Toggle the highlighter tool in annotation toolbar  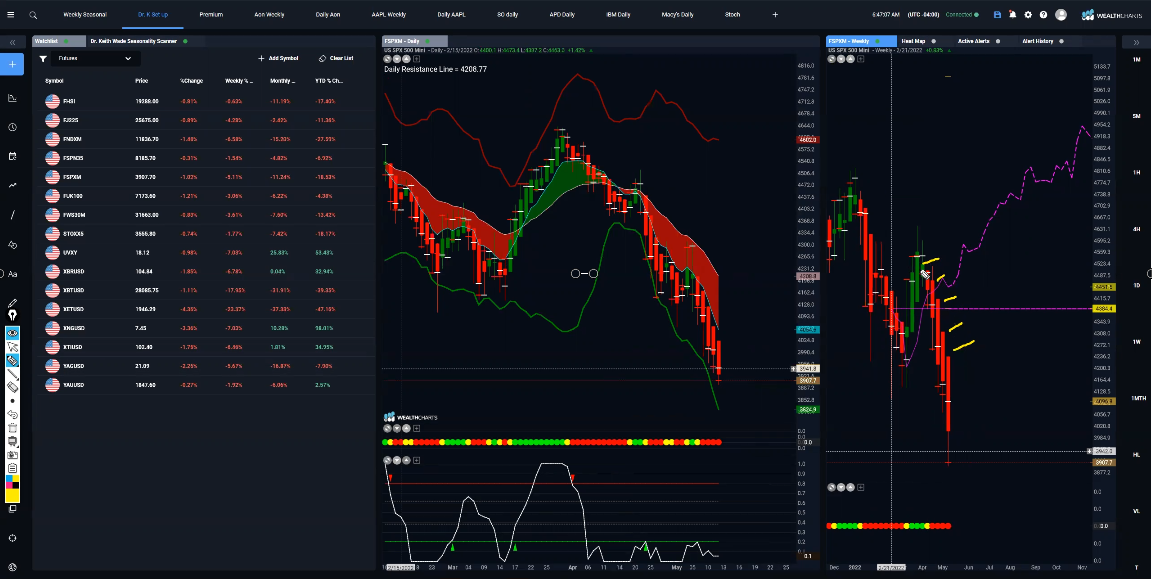(12, 360)
